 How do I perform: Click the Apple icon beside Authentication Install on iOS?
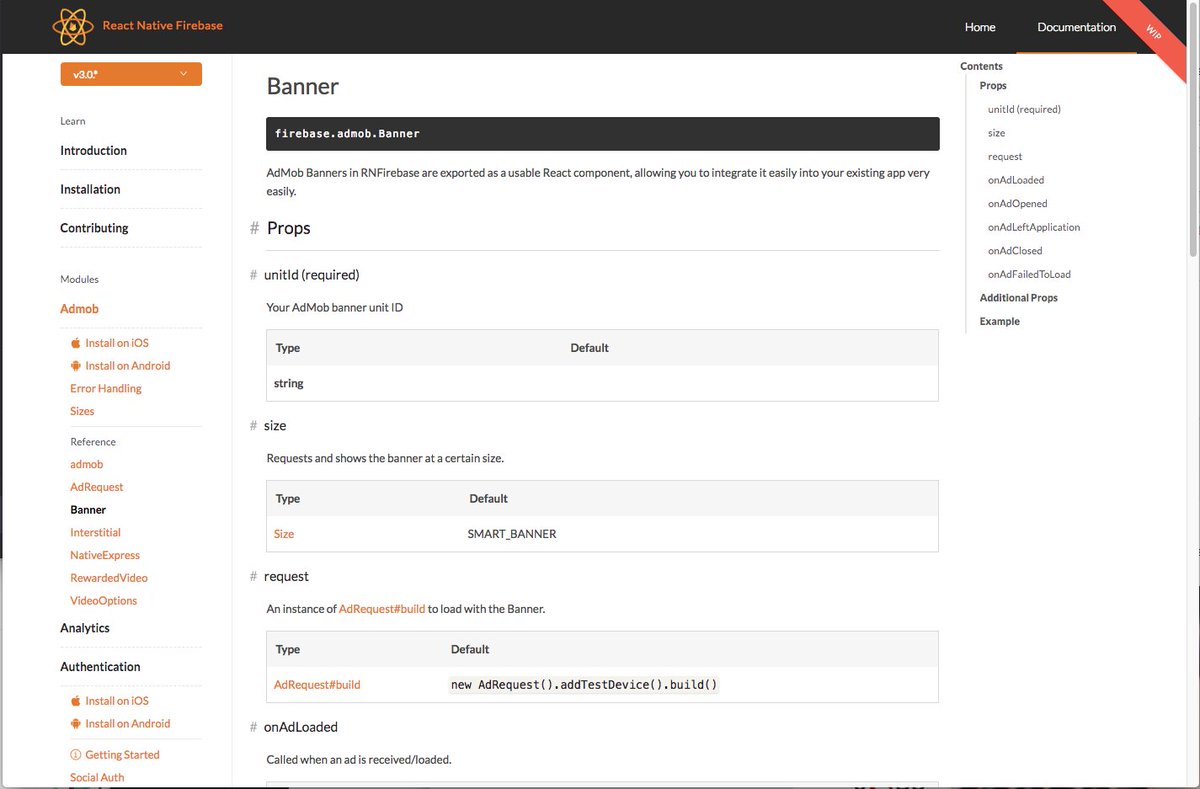(75, 701)
